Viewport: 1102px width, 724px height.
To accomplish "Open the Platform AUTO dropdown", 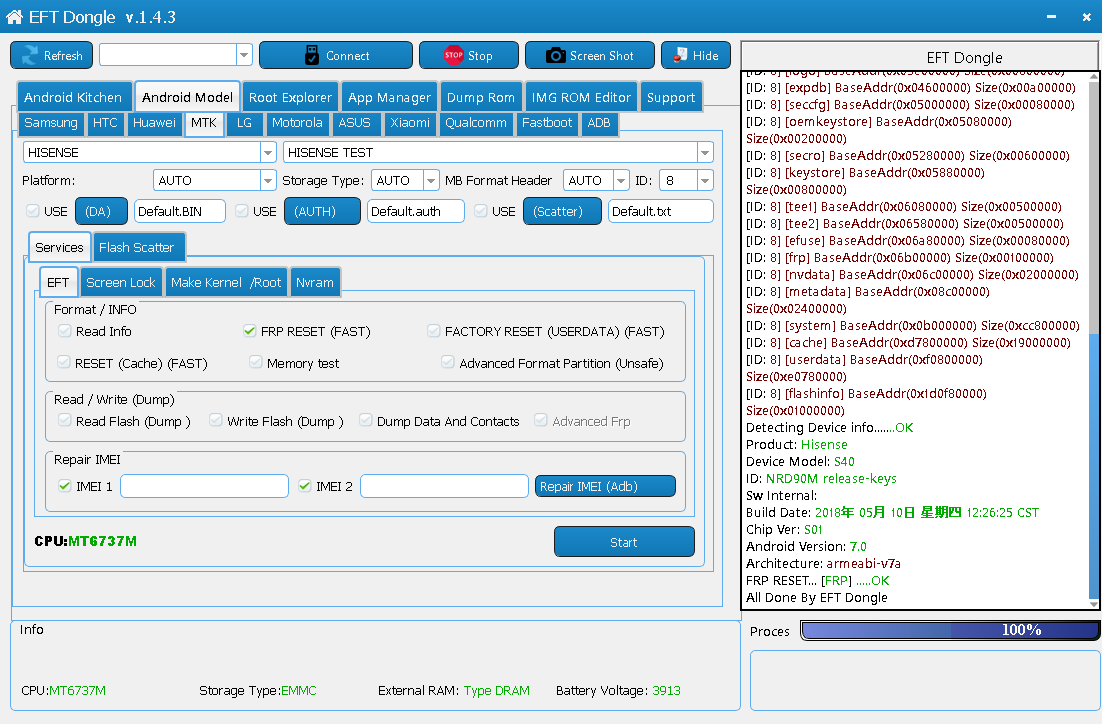I will tap(268, 181).
